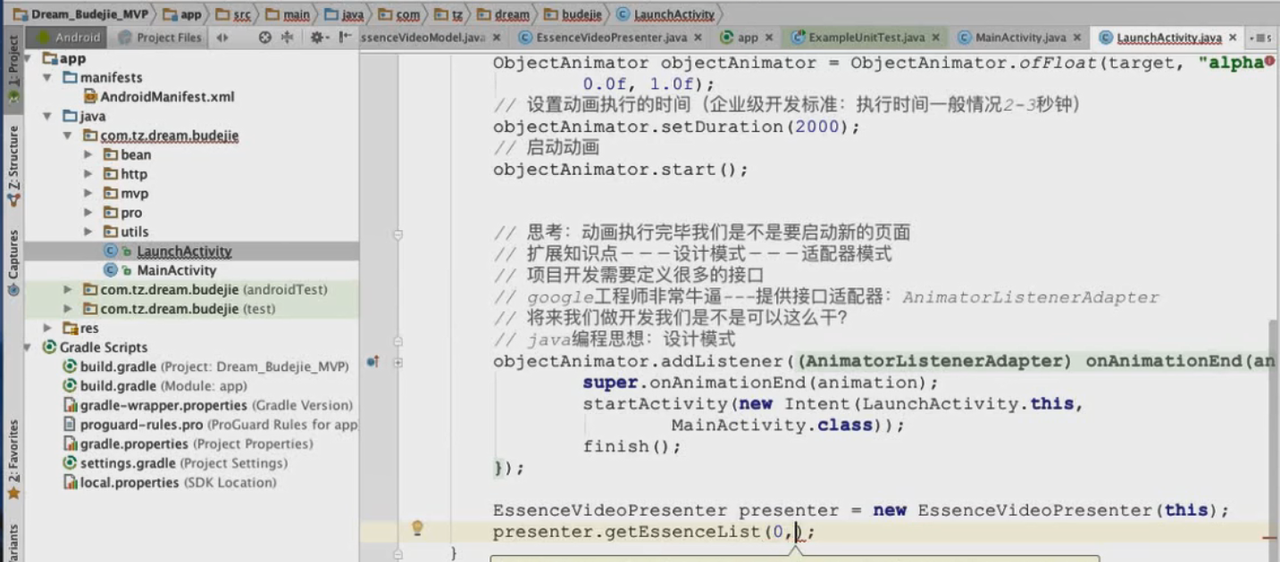Image resolution: width=1280 pixels, height=562 pixels.
Task: Click the lightbulb intention icon in gutter
Action: pyautogui.click(x=418, y=528)
